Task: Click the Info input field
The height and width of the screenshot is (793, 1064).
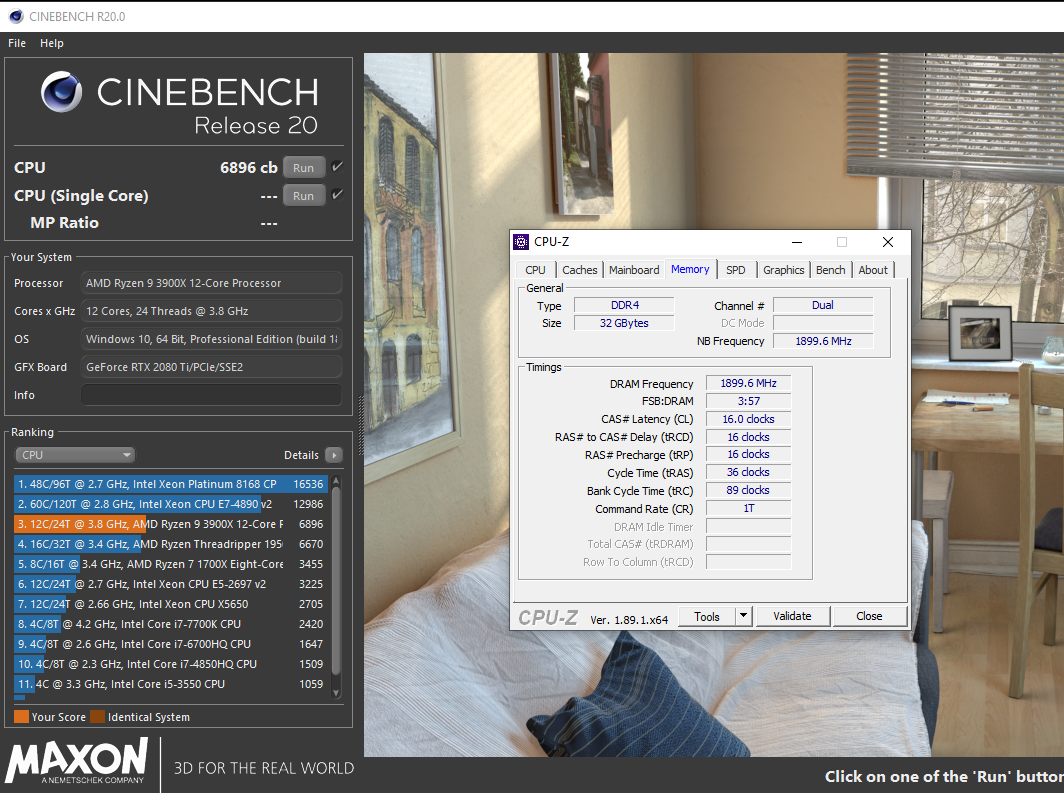Action: 211,395
